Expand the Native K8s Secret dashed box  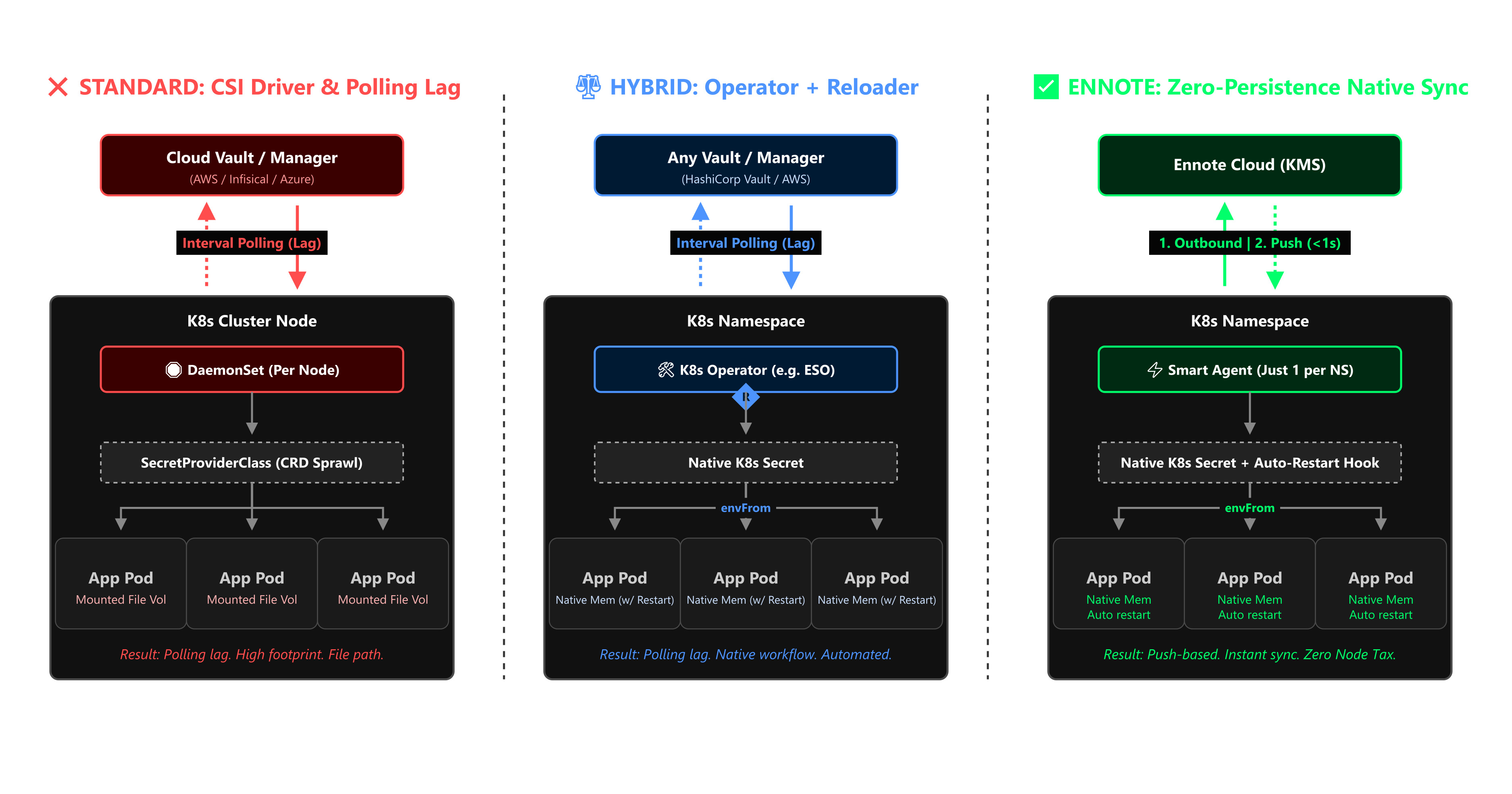click(x=746, y=463)
